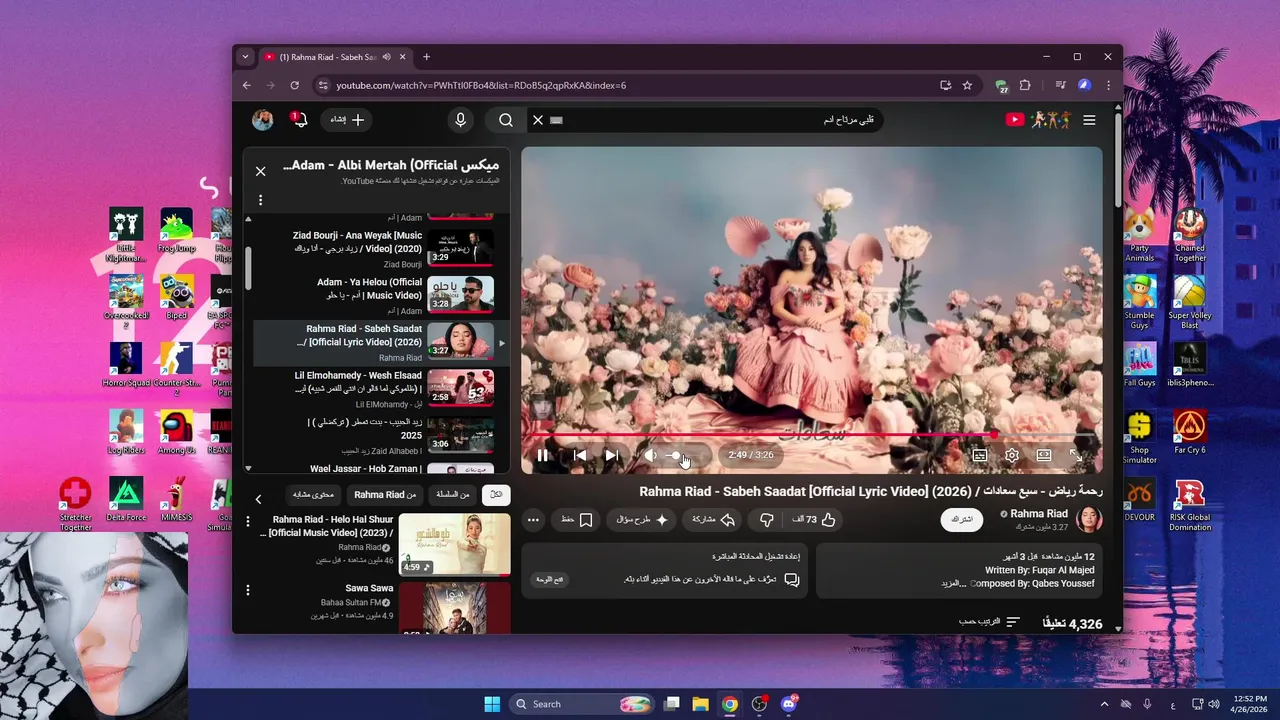1280x720 pixels.
Task: Select the 'من Rahma Riad' filter chip
Action: click(x=385, y=495)
